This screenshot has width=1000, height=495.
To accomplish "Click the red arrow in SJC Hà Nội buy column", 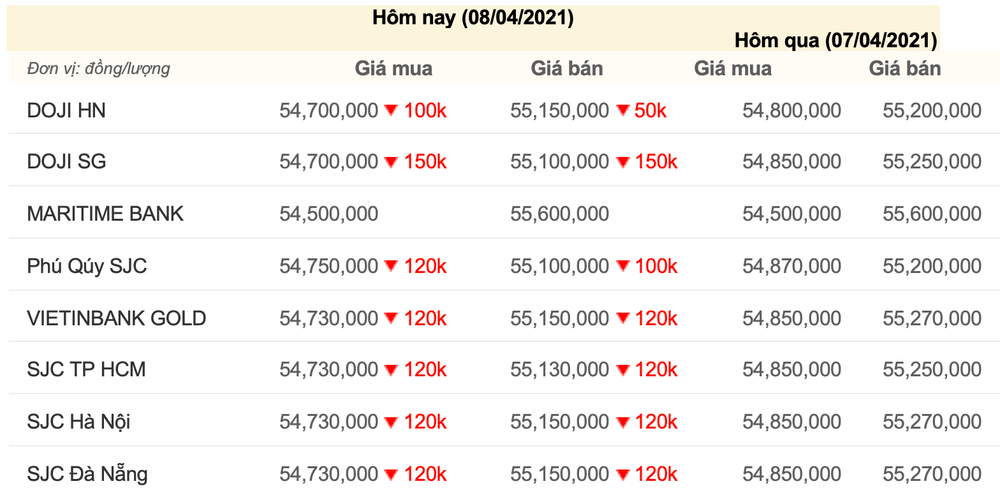I will point(391,422).
